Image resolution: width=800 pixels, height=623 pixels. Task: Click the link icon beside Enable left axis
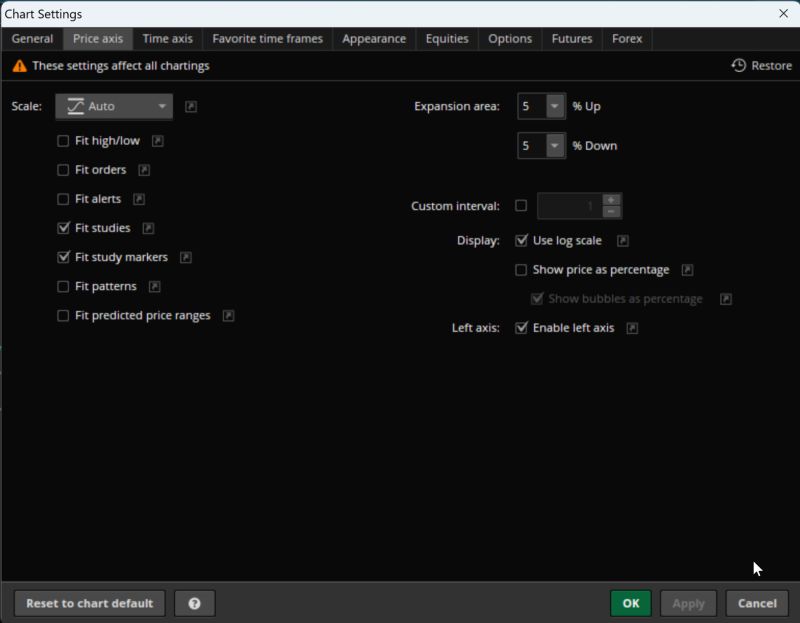click(x=632, y=327)
